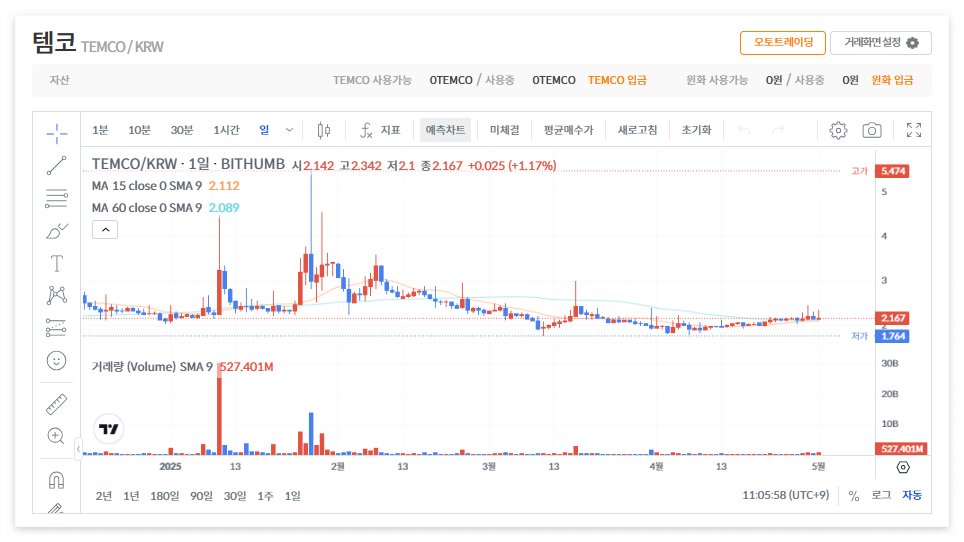
Task: Set chart range to 1주
Action: click(265, 496)
